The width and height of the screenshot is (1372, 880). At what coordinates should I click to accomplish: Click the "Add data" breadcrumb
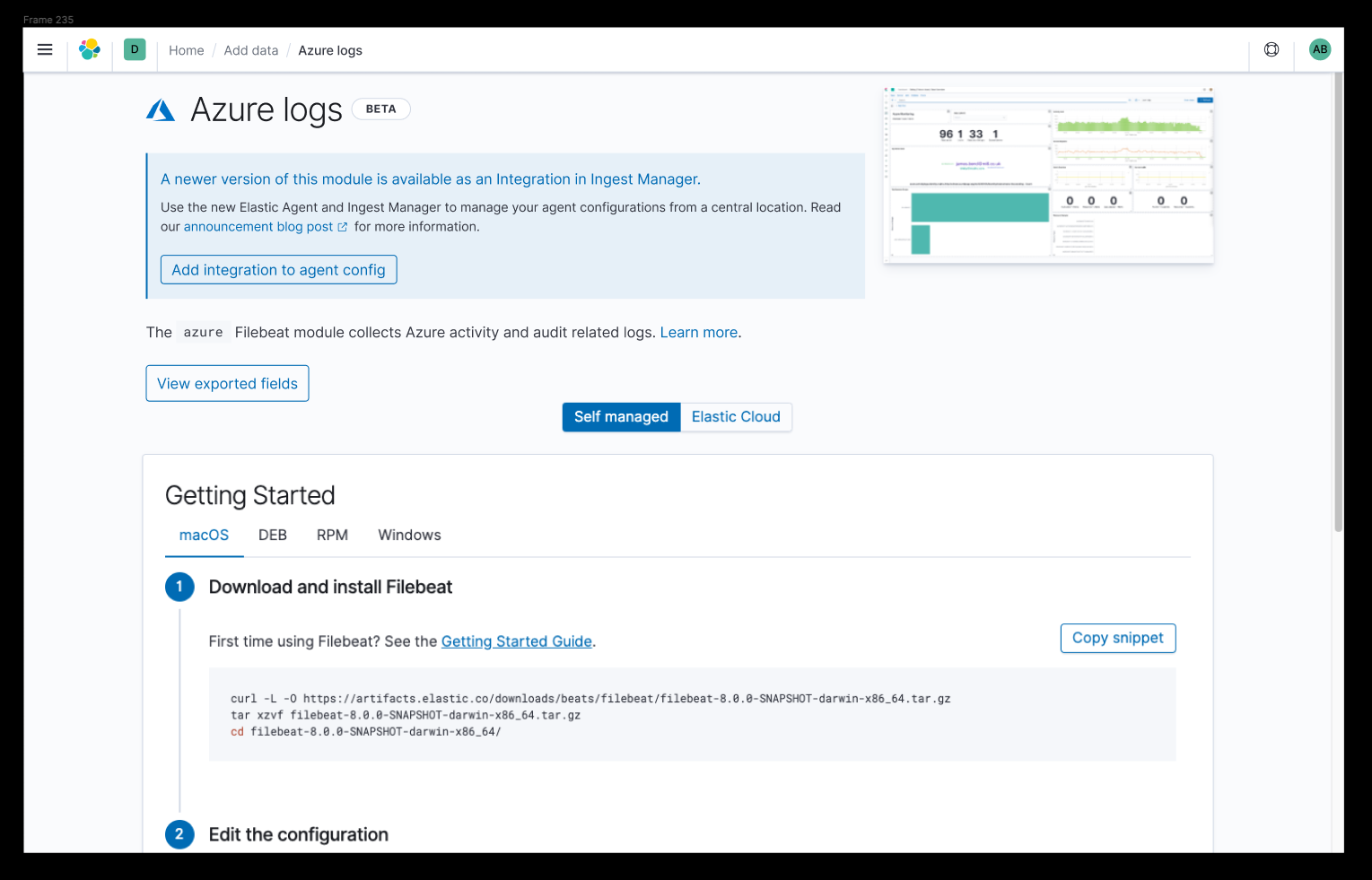pyautogui.click(x=250, y=50)
